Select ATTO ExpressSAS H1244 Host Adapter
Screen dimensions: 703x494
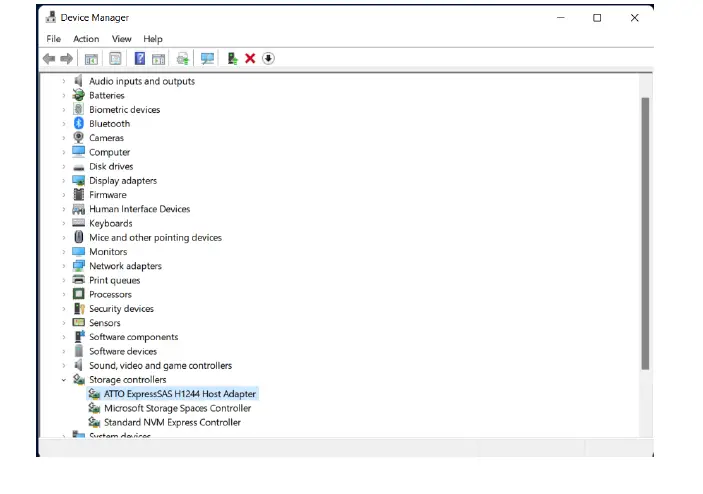[179, 394]
